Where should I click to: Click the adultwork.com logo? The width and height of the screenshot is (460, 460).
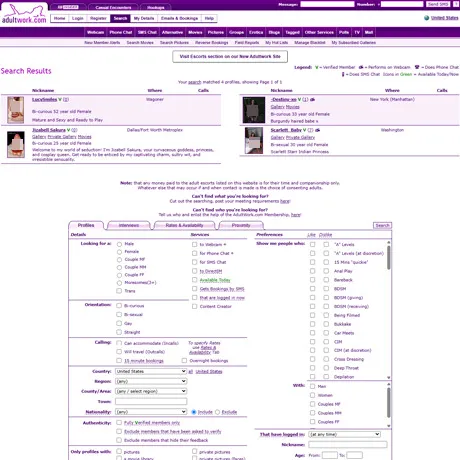24,14
